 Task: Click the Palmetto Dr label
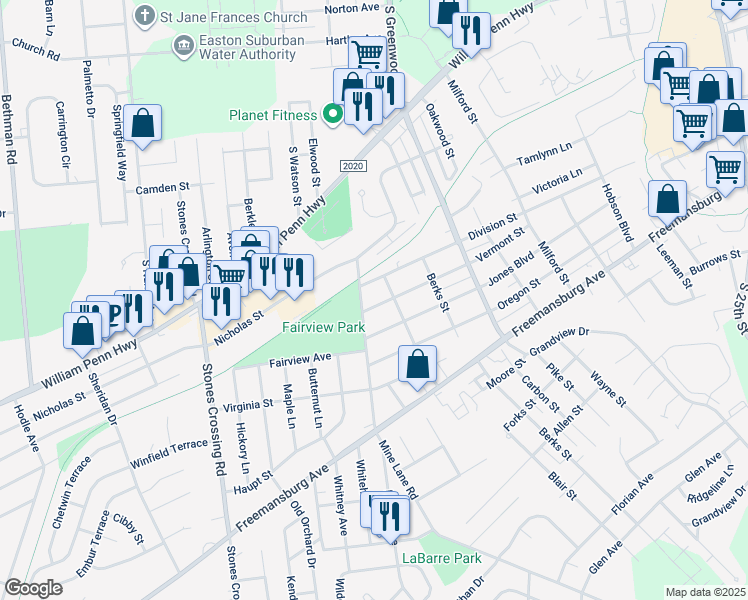(x=89, y=89)
